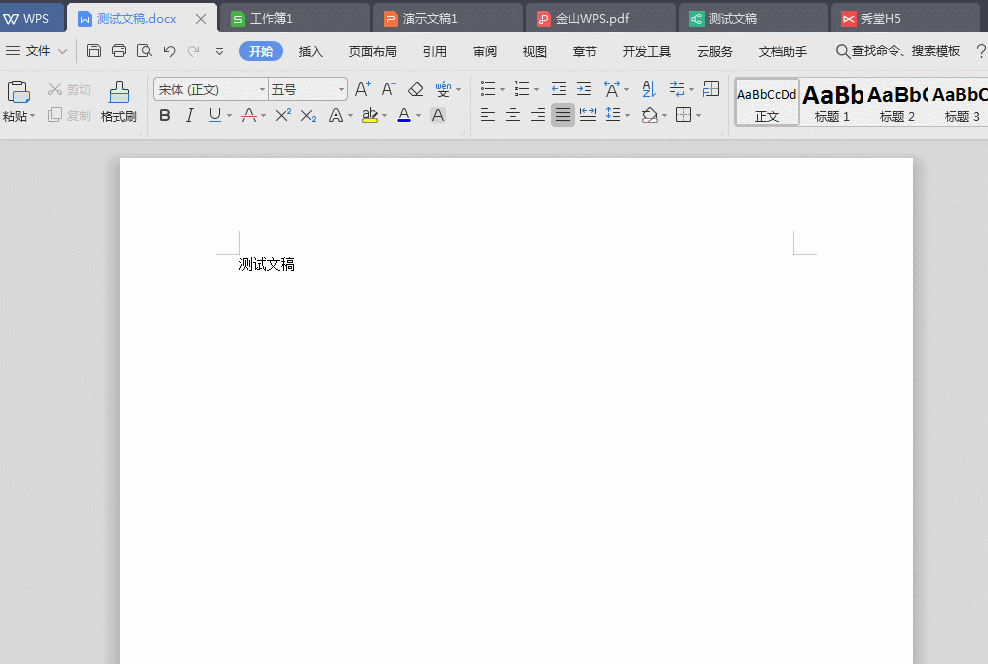Toggle superscript formatting
Image resolution: width=988 pixels, height=664 pixels.
[283, 115]
